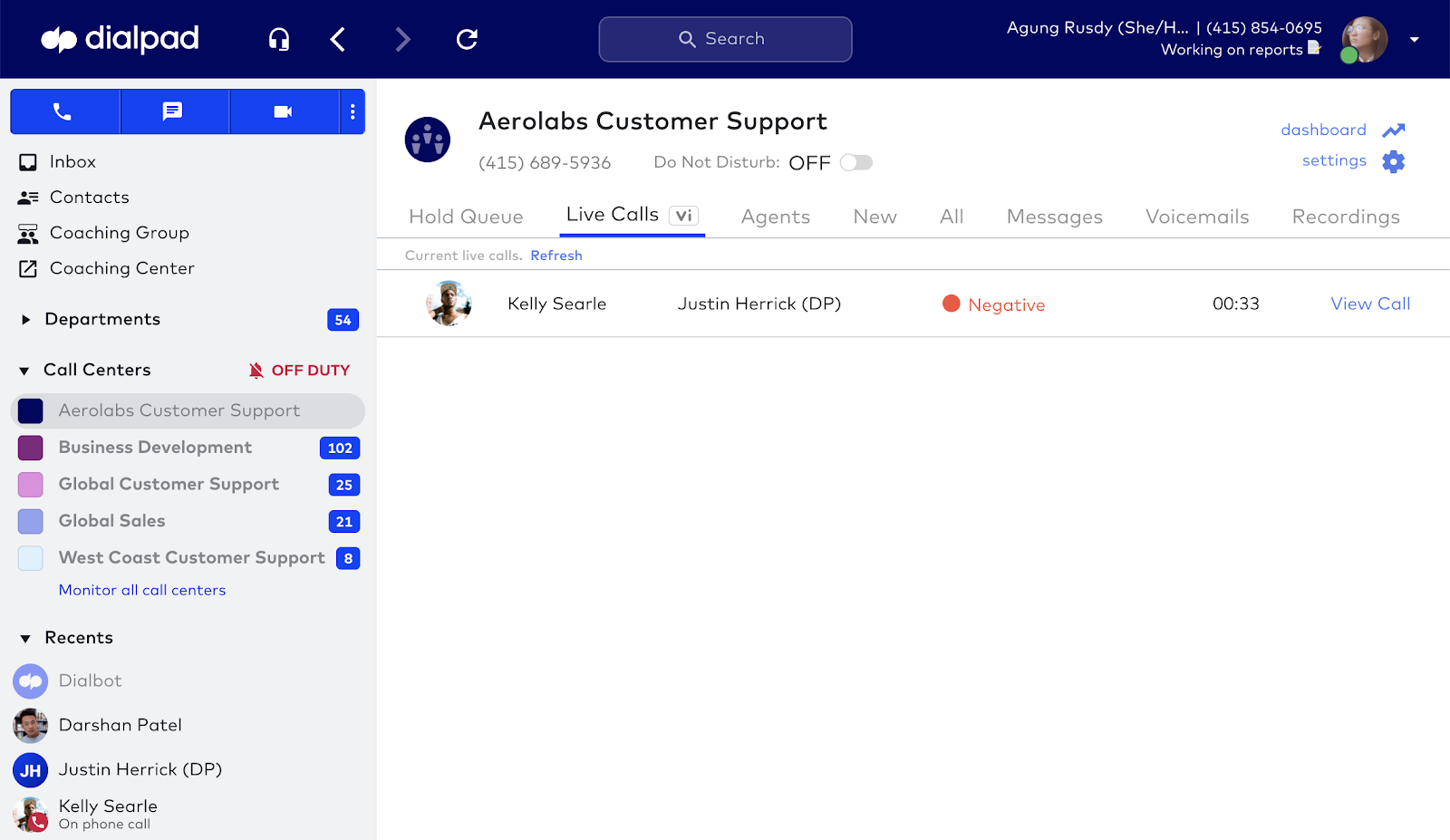The image size is (1450, 840).
Task: Switch to Recordings tab
Action: (1346, 217)
